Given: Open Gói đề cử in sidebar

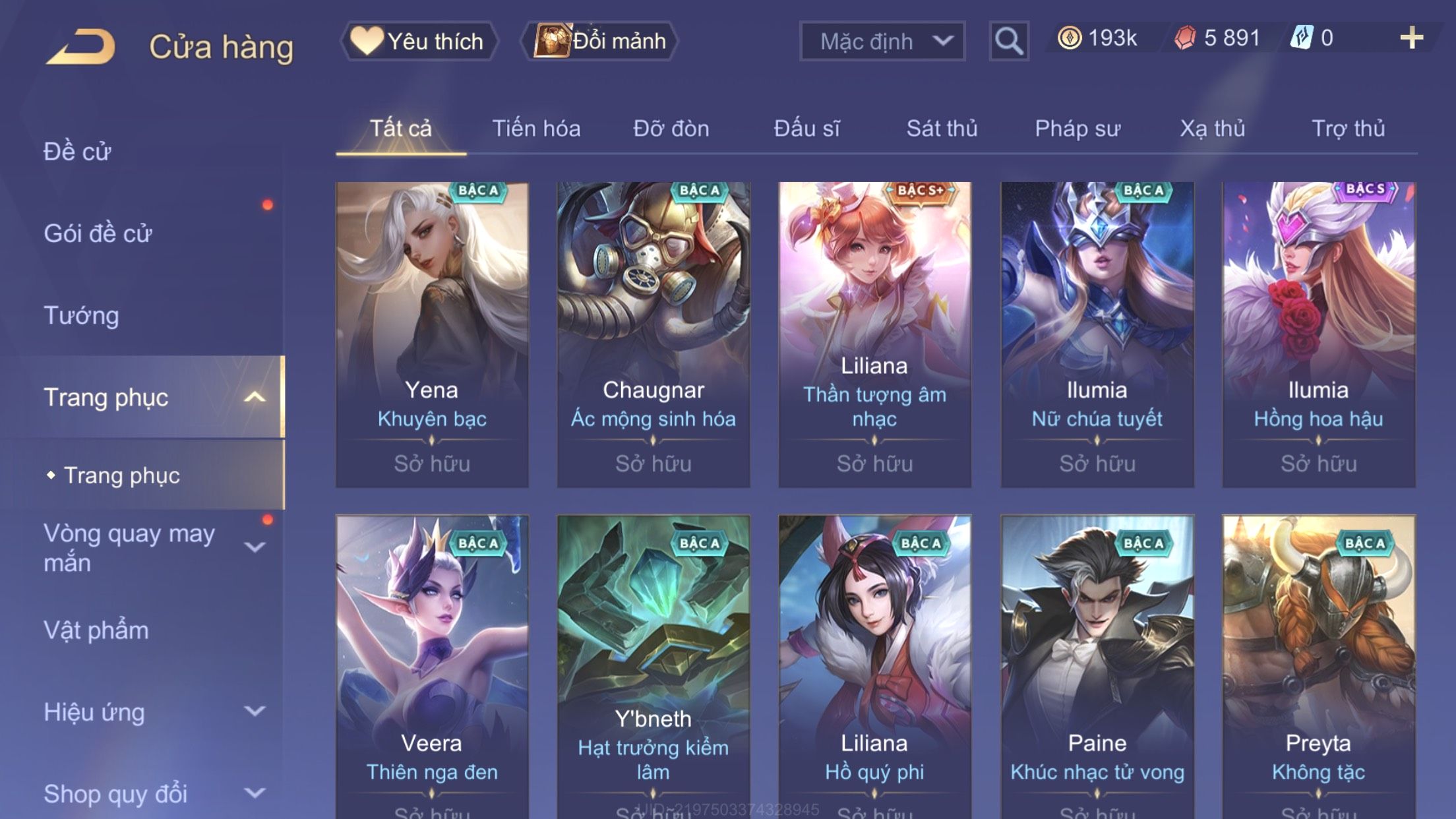Looking at the screenshot, I should pyautogui.click(x=98, y=233).
